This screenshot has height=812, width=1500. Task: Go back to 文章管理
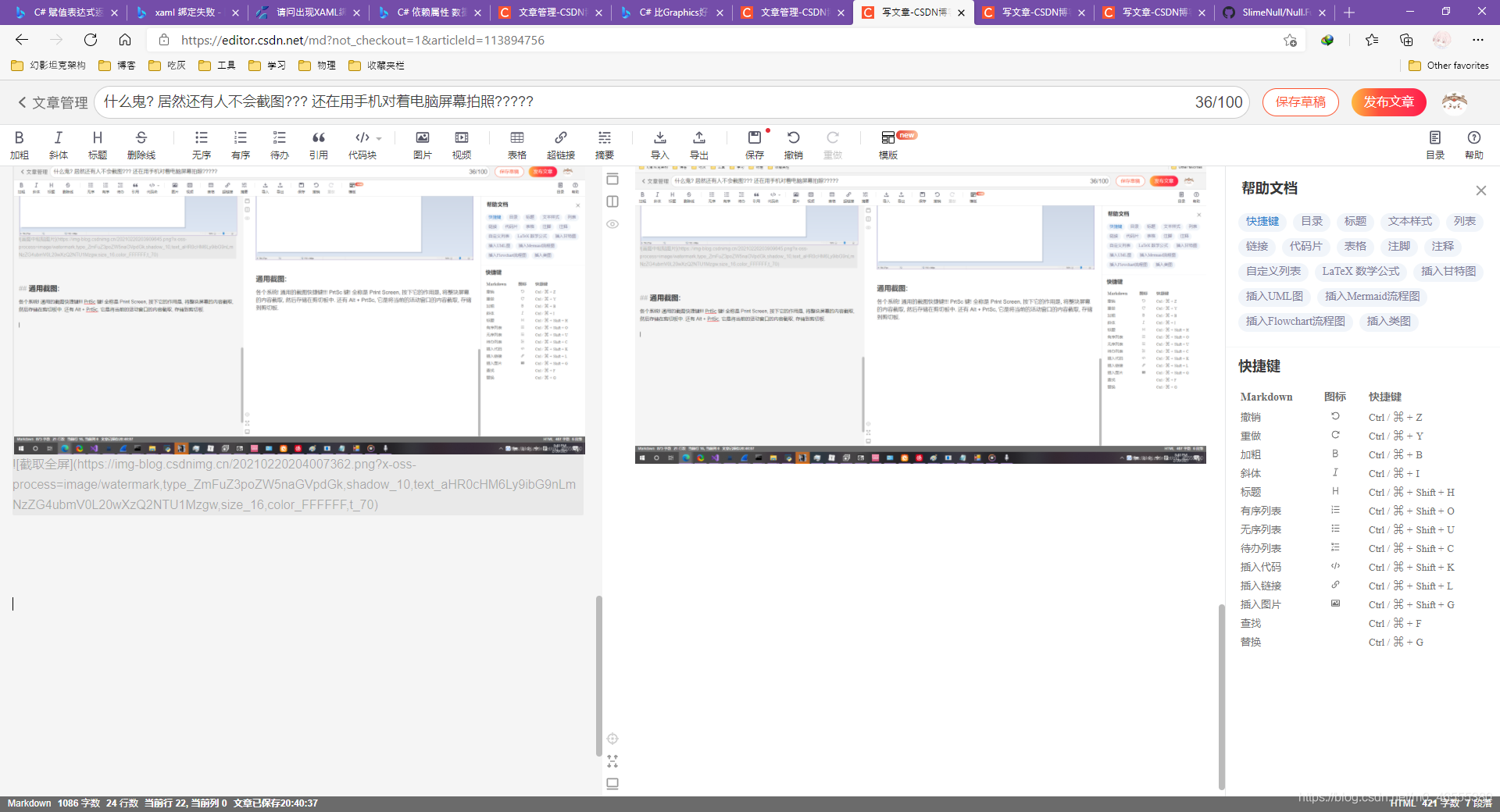point(52,102)
